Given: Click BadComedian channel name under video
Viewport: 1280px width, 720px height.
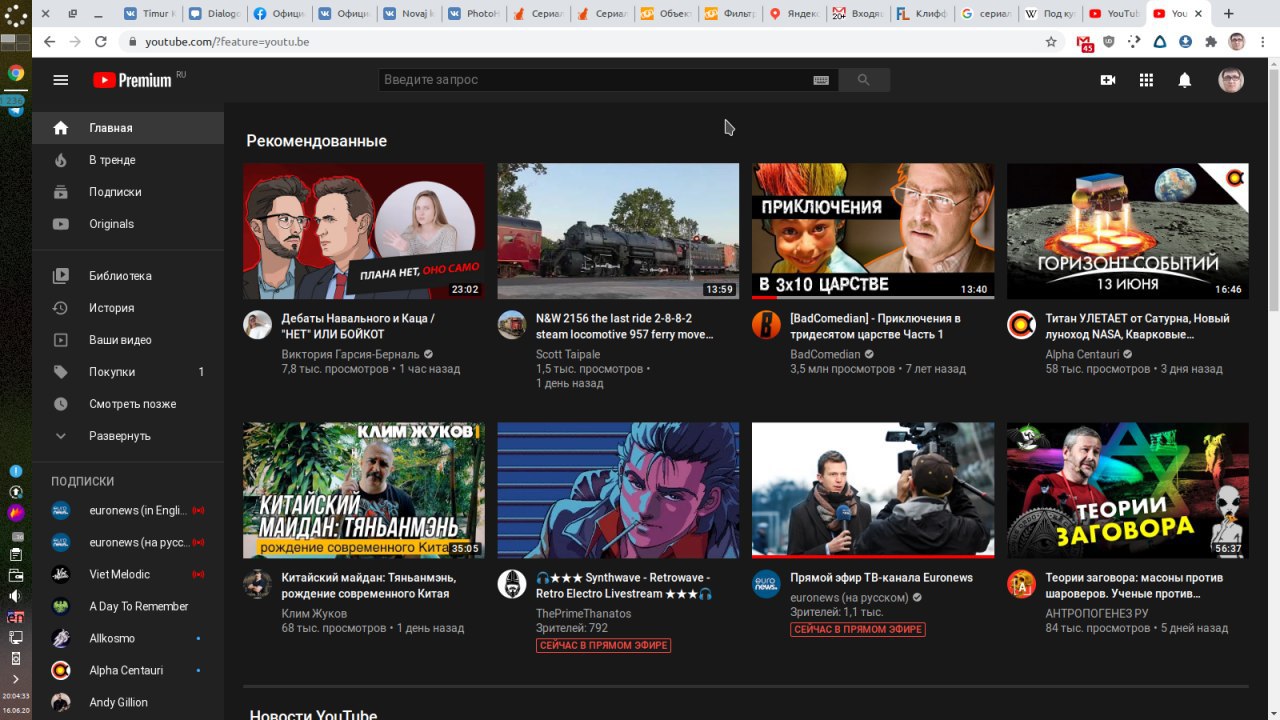Looking at the screenshot, I should click(825, 354).
